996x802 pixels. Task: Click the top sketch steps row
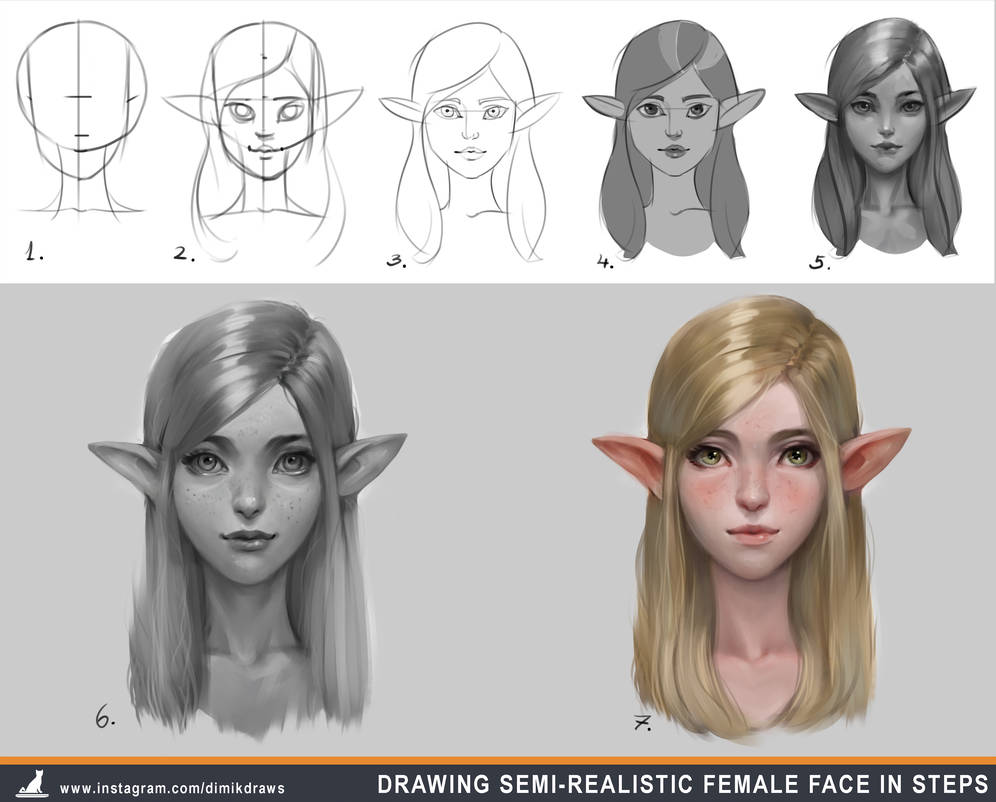tap(498, 140)
